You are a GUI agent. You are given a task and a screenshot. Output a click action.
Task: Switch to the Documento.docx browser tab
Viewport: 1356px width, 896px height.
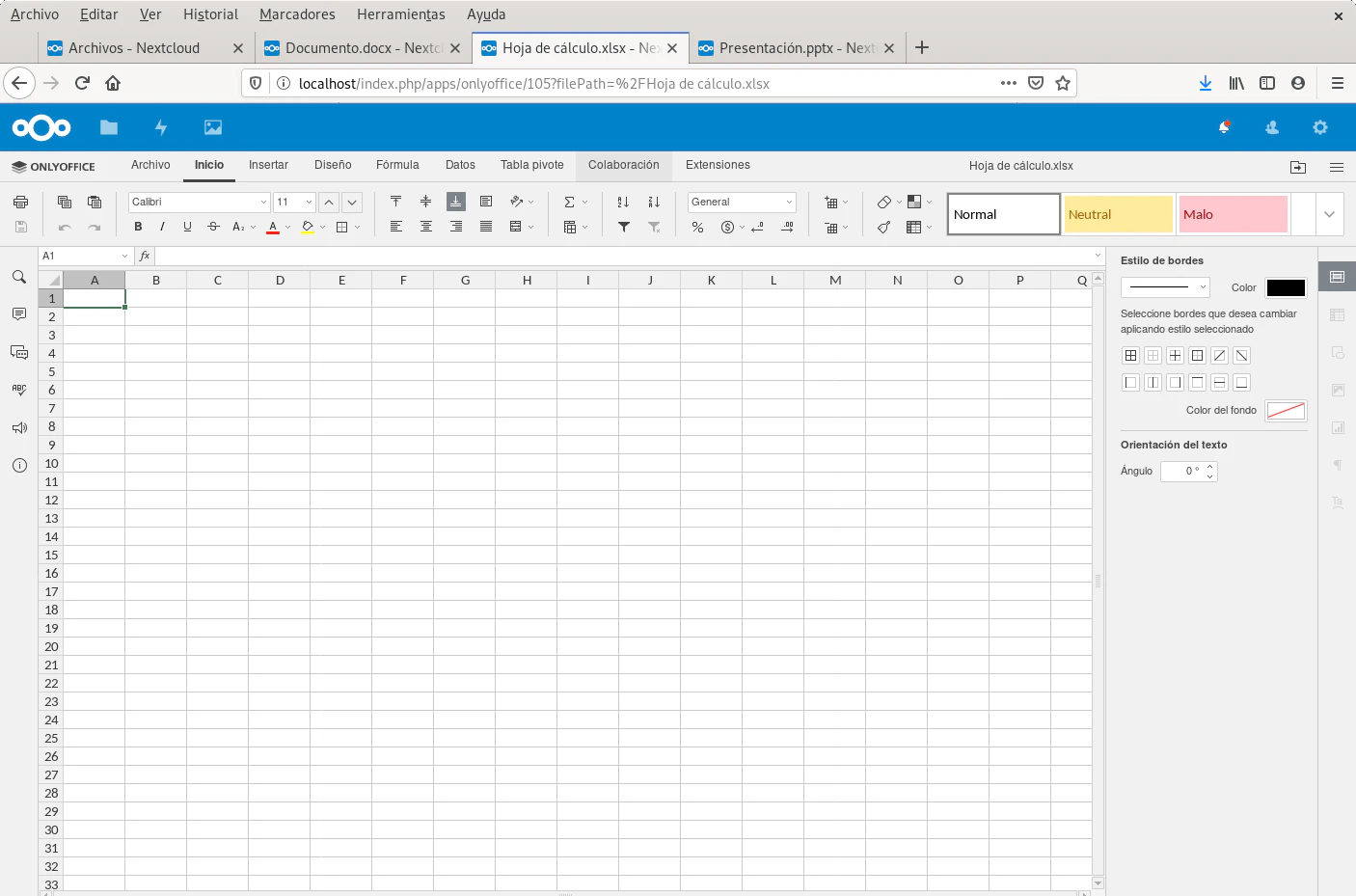point(363,47)
